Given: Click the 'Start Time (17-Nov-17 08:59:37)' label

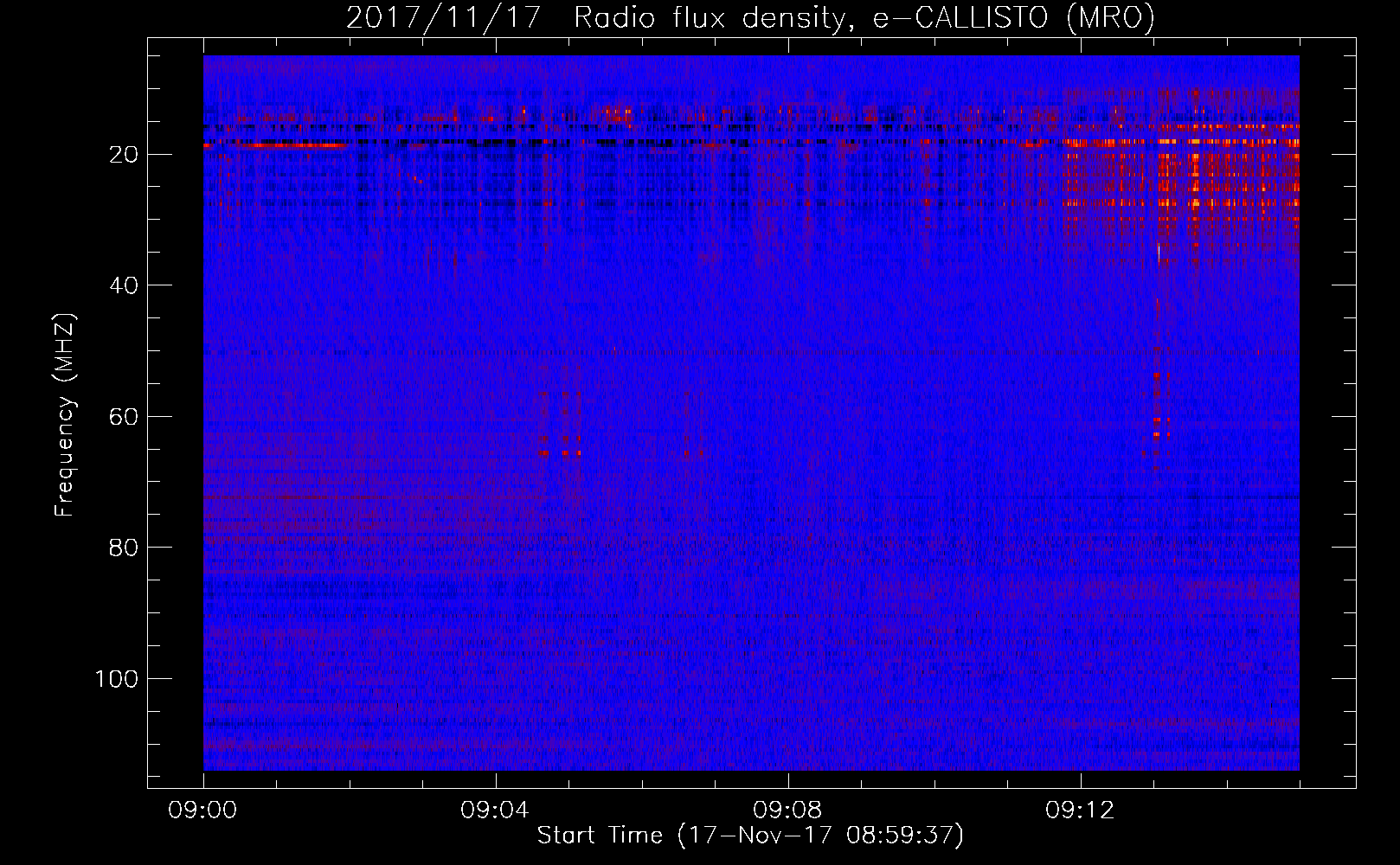Looking at the screenshot, I should tap(750, 836).
